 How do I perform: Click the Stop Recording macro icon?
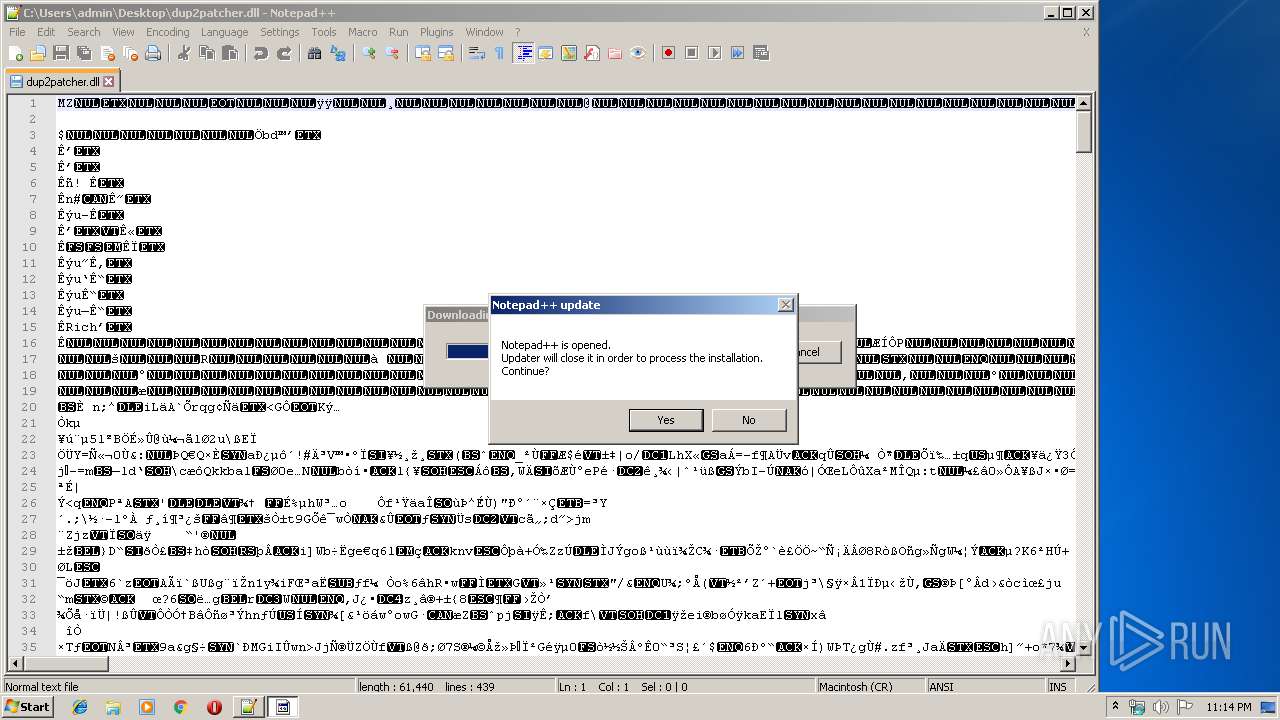tap(692, 53)
